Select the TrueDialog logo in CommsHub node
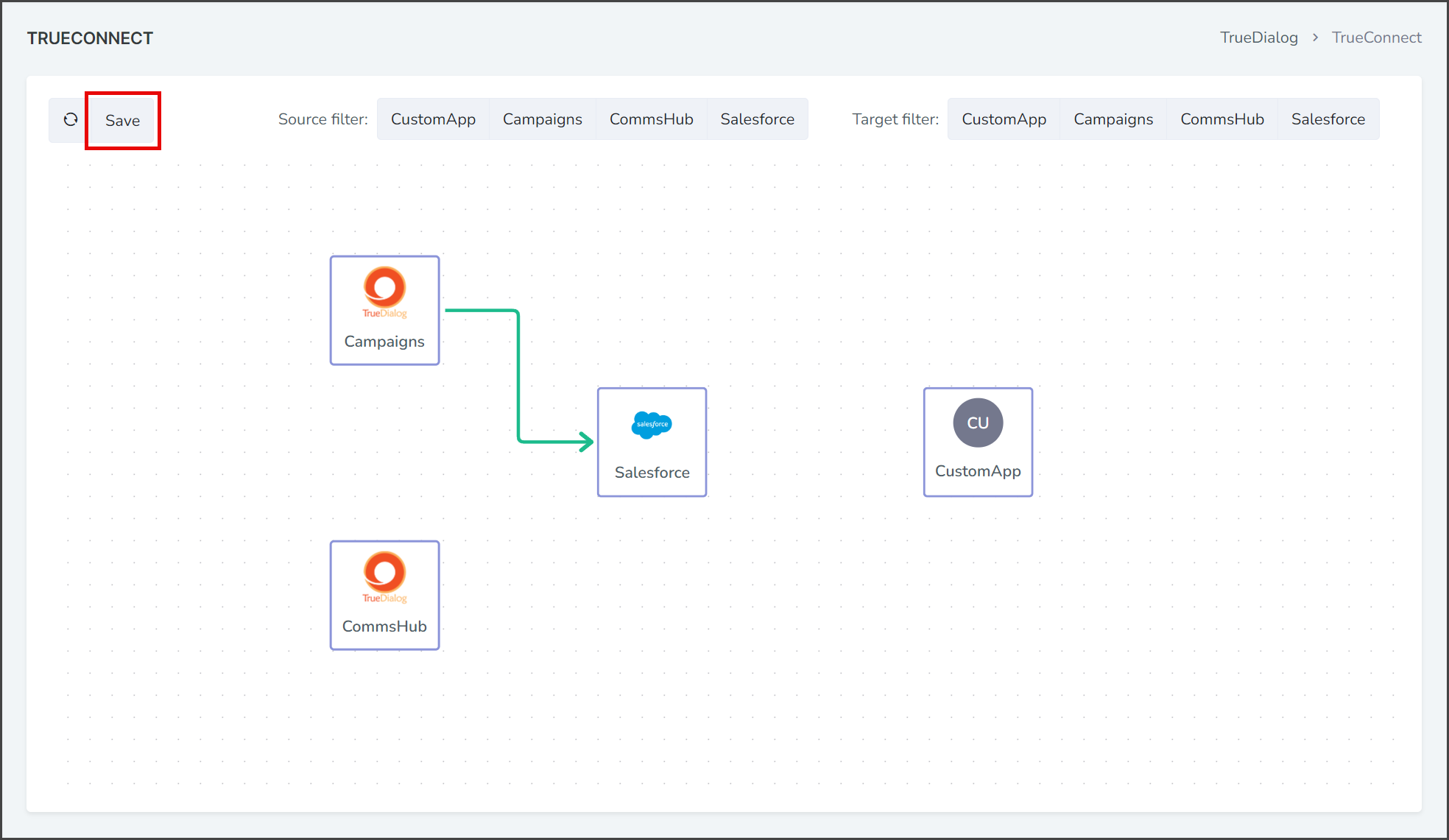 coord(384,577)
